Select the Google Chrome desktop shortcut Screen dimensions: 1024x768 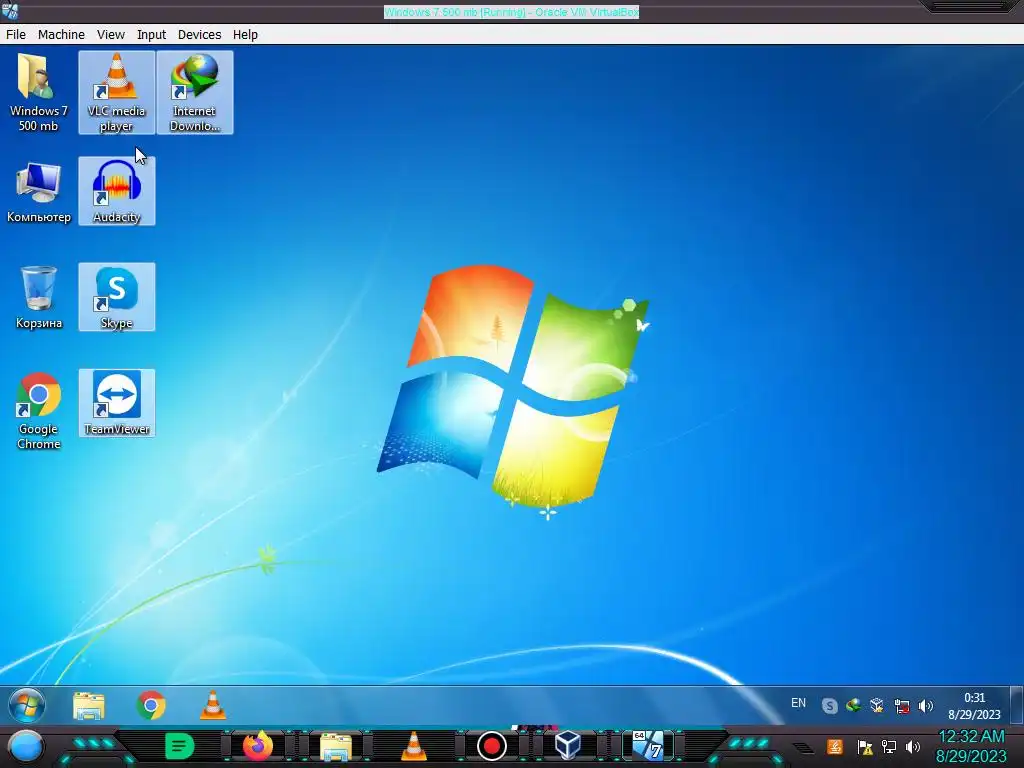point(39,411)
